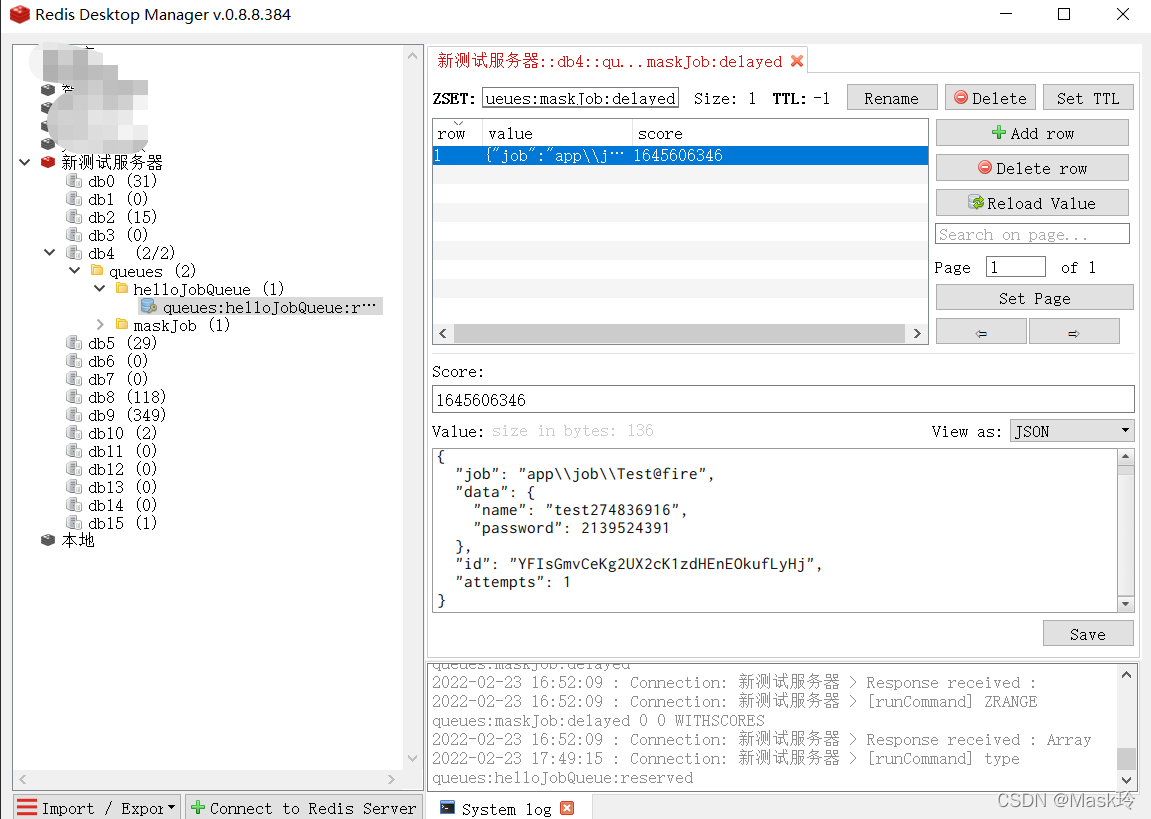The image size is (1151, 819).
Task: Go to next page with right arrow
Action: point(1074,332)
